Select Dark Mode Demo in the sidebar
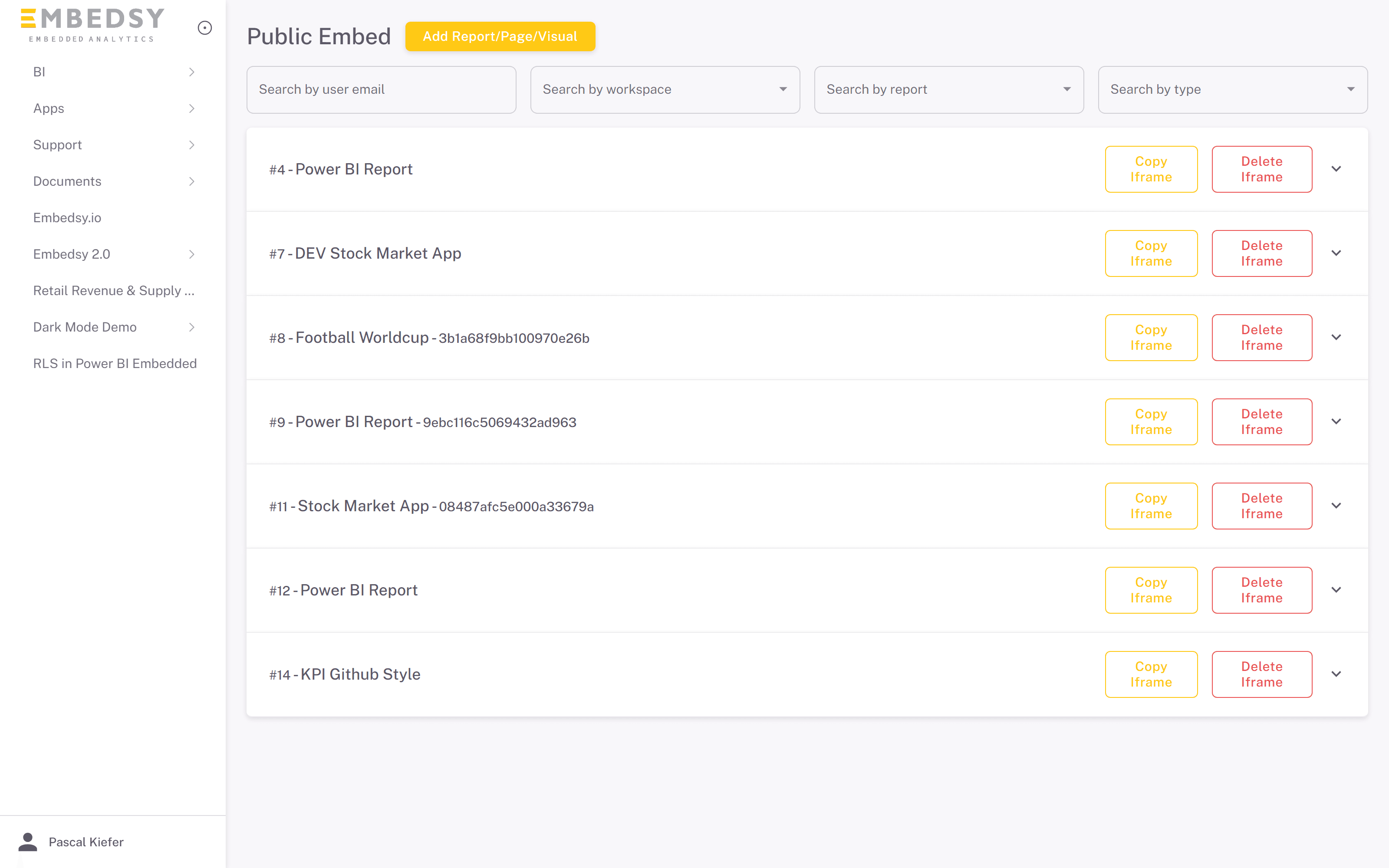 point(85,327)
